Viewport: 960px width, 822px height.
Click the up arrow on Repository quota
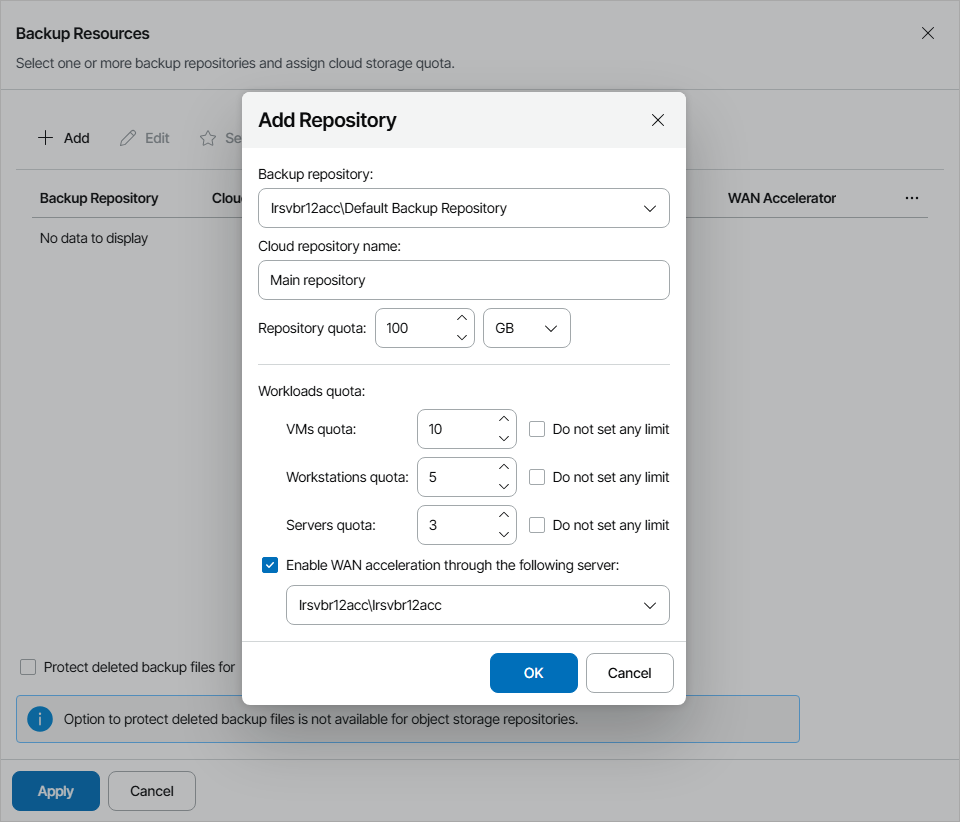pyautogui.click(x=460, y=319)
